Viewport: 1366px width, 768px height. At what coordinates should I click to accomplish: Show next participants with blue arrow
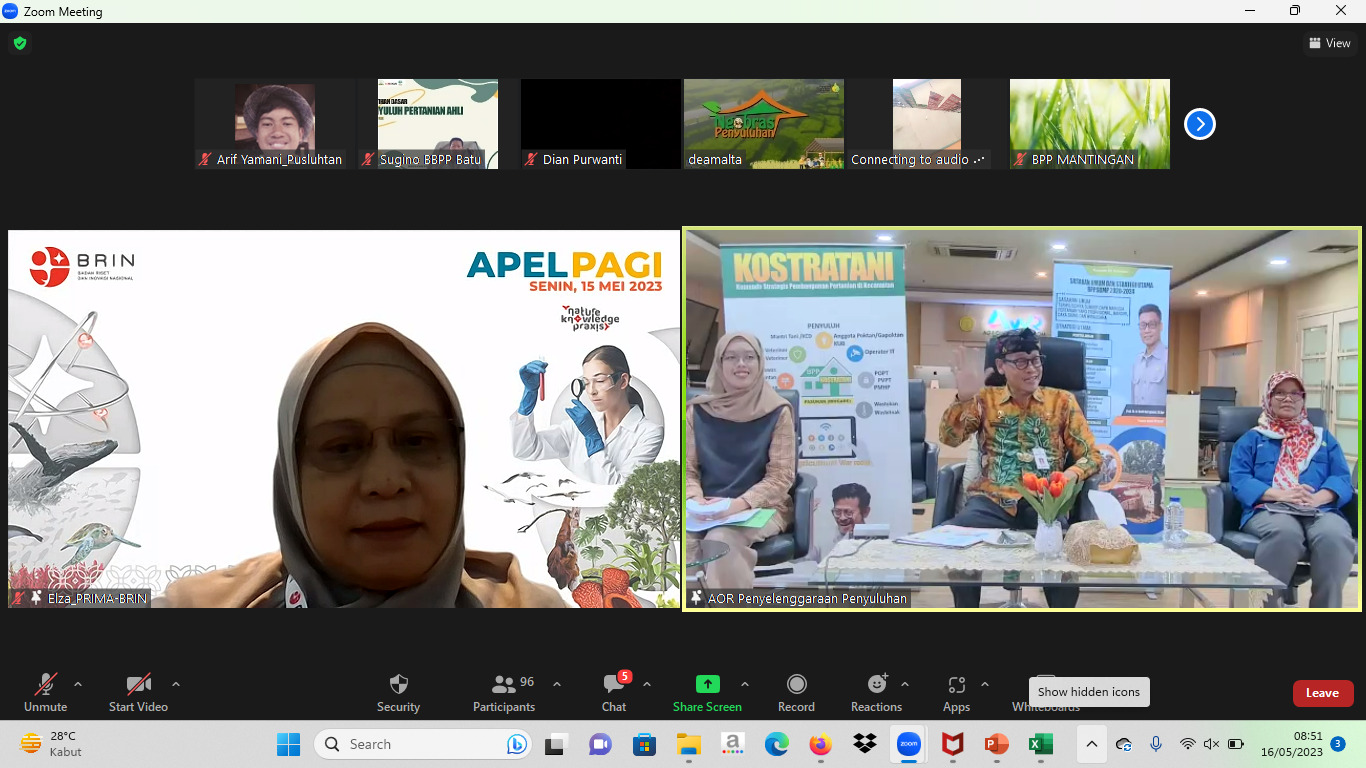tap(1199, 124)
